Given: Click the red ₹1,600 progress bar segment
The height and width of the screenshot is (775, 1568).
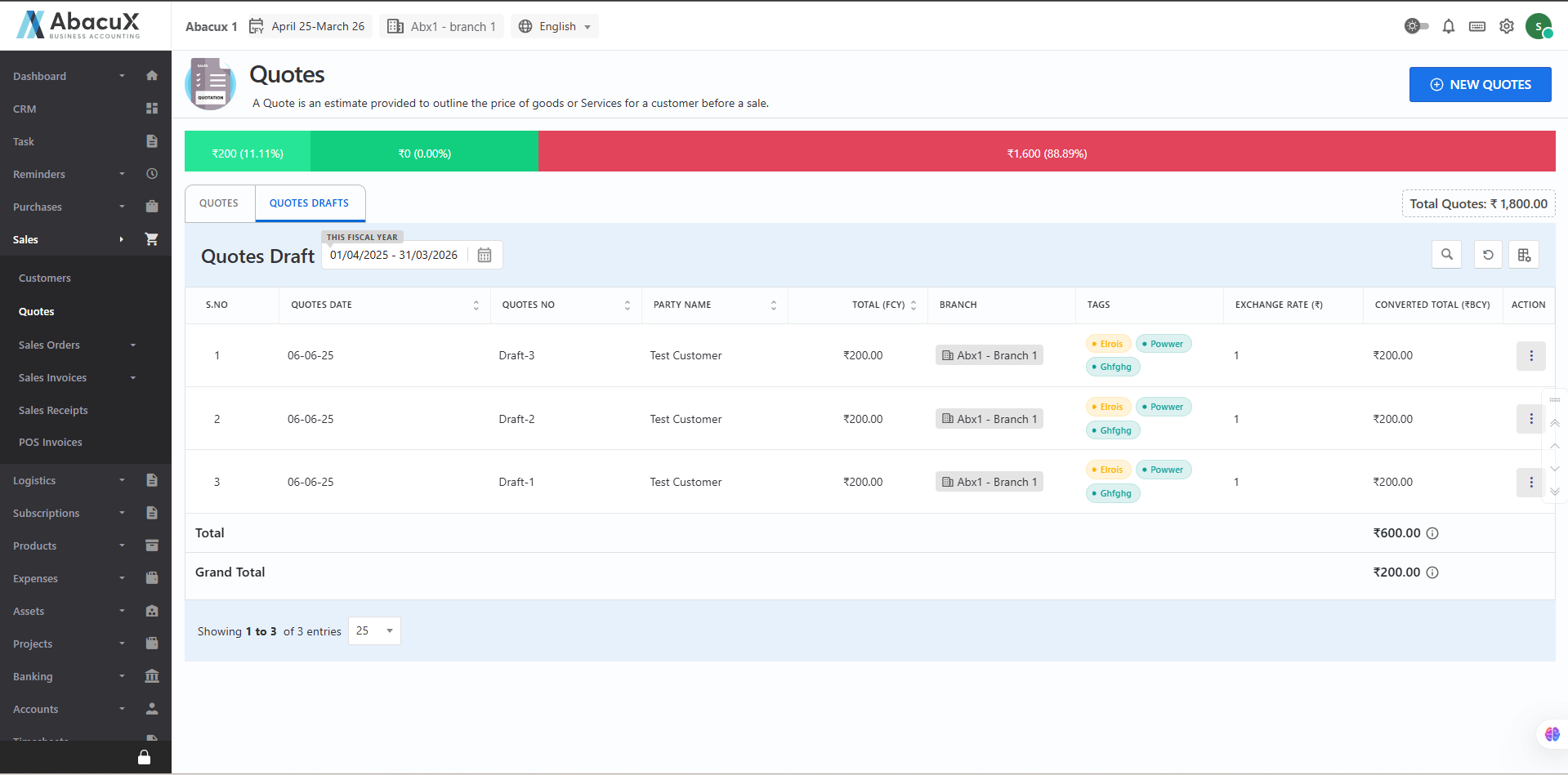Looking at the screenshot, I should (1046, 153).
